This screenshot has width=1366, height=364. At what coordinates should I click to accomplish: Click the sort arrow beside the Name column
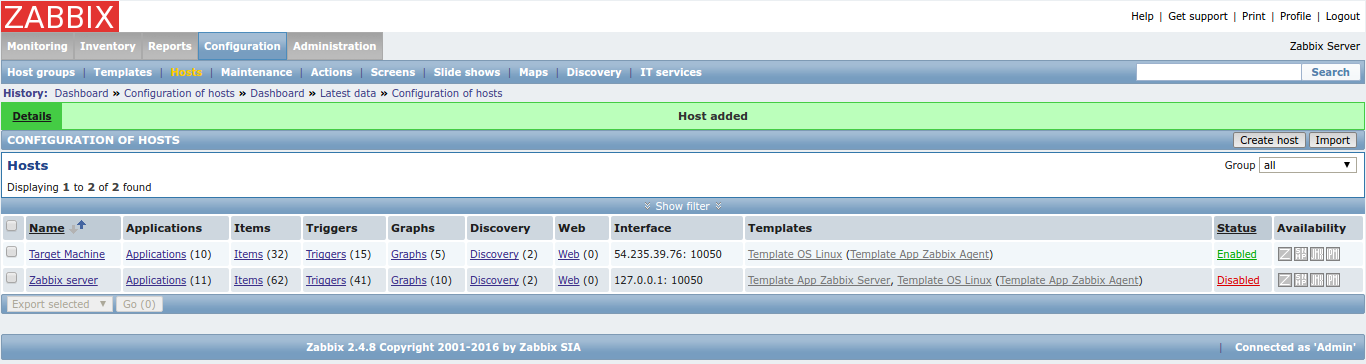point(78,227)
